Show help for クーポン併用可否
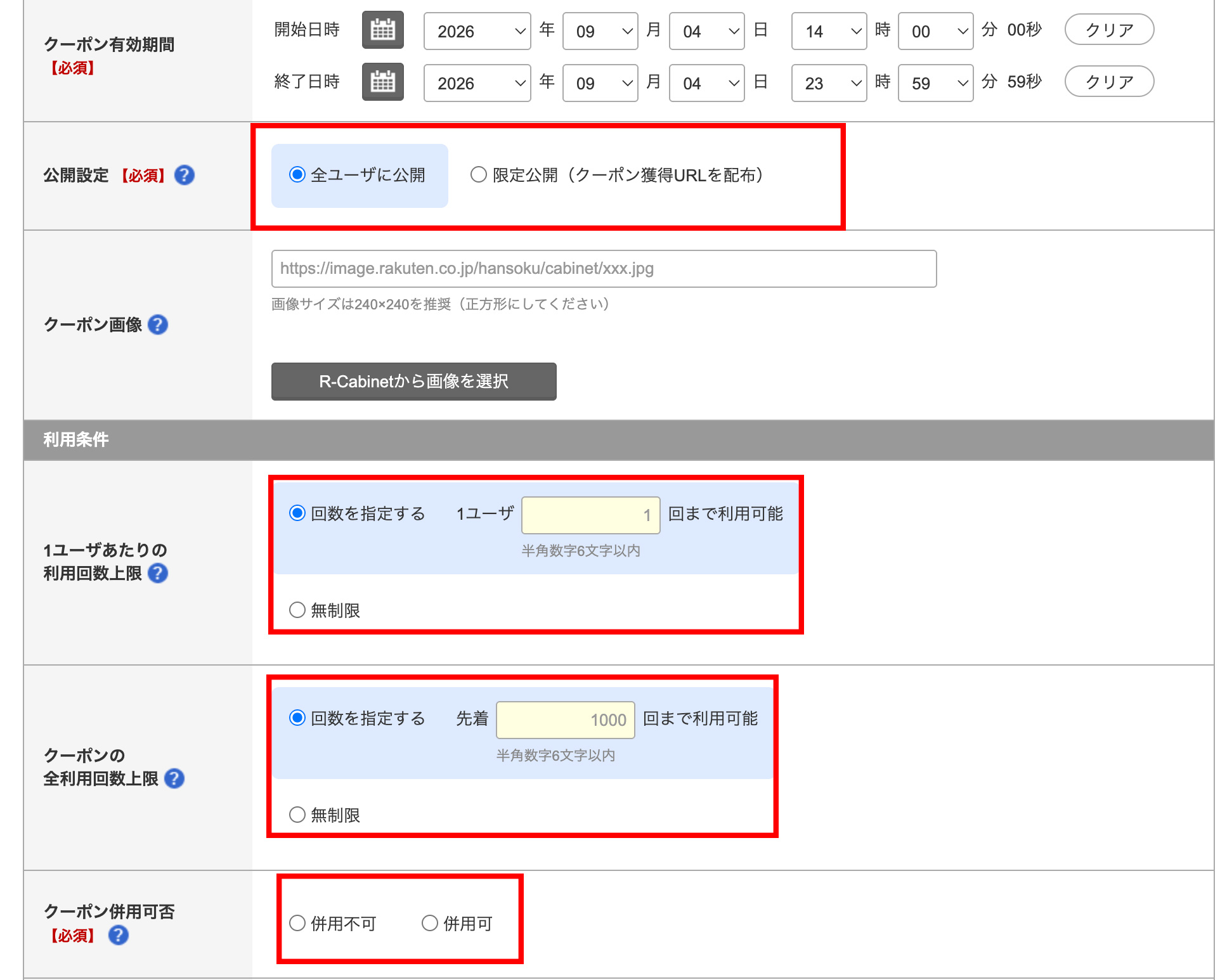This screenshot has width=1220, height=980. 119,935
